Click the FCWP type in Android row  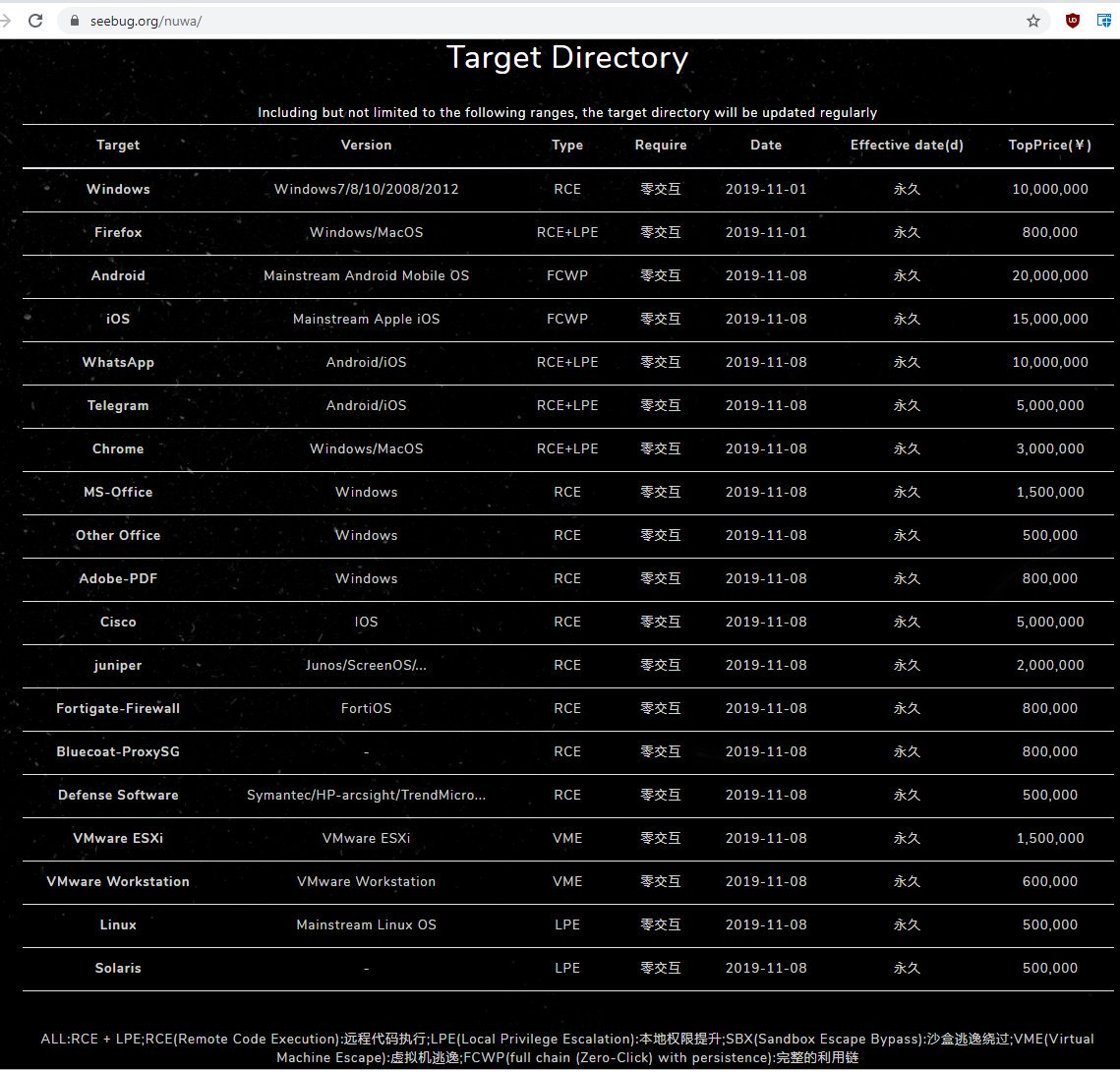click(x=567, y=275)
